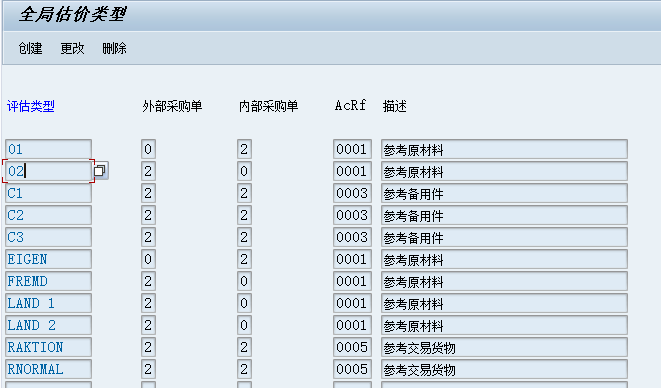Click AcRf 0001 in row 01
The width and height of the screenshot is (661, 388).
pos(352,149)
